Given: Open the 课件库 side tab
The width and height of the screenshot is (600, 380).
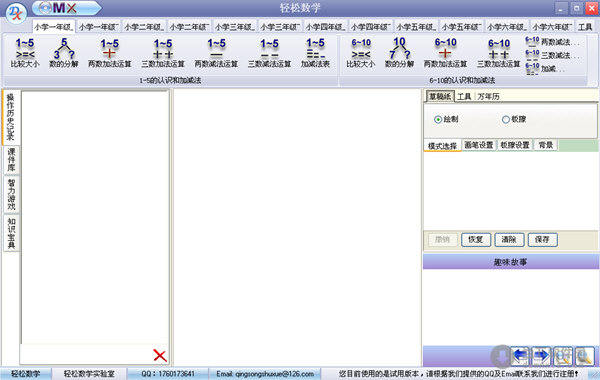Looking at the screenshot, I should [11, 160].
